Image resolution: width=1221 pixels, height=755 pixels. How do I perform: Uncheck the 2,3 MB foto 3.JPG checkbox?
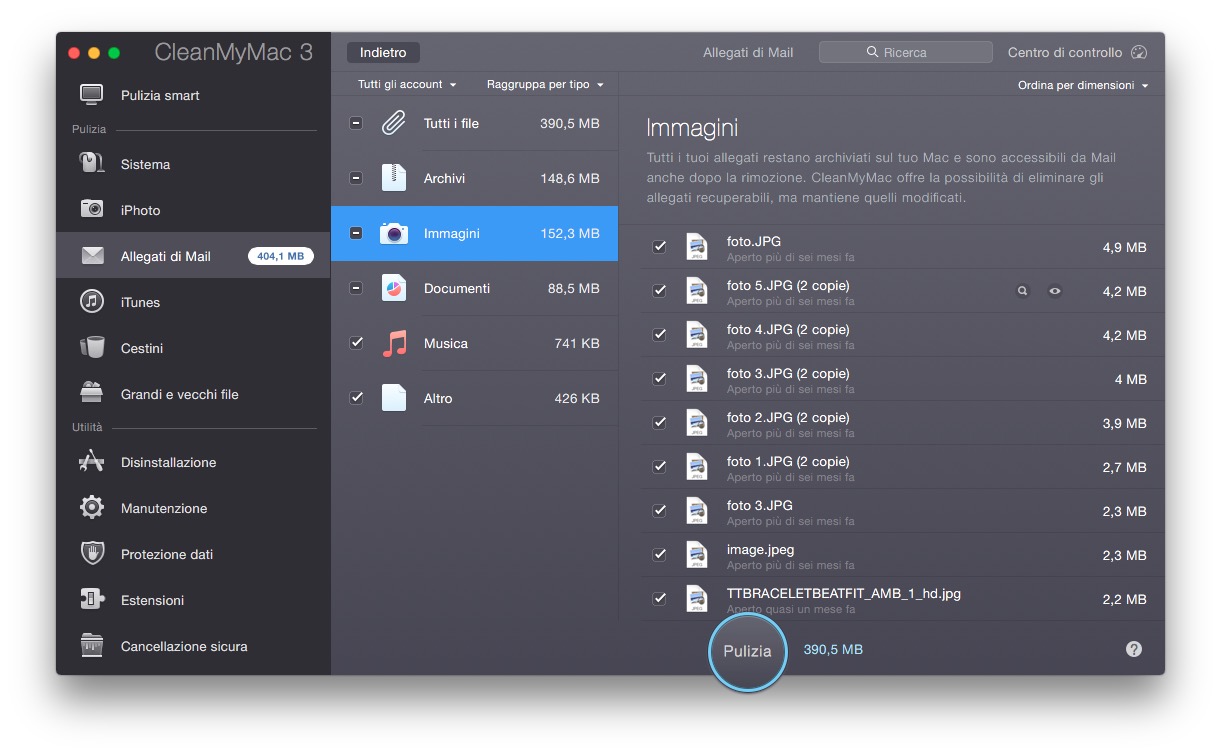tap(659, 511)
